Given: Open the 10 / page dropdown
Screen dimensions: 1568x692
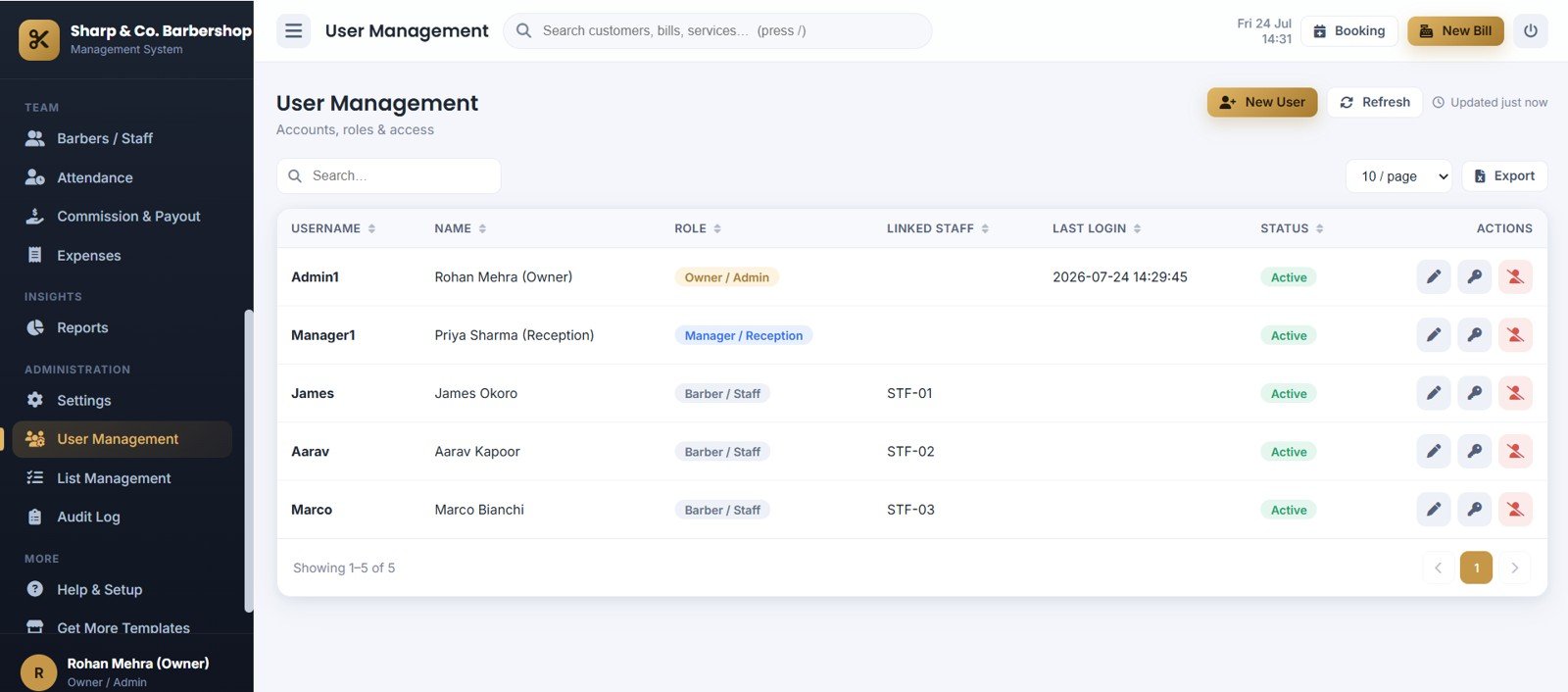Looking at the screenshot, I should tap(1399, 176).
